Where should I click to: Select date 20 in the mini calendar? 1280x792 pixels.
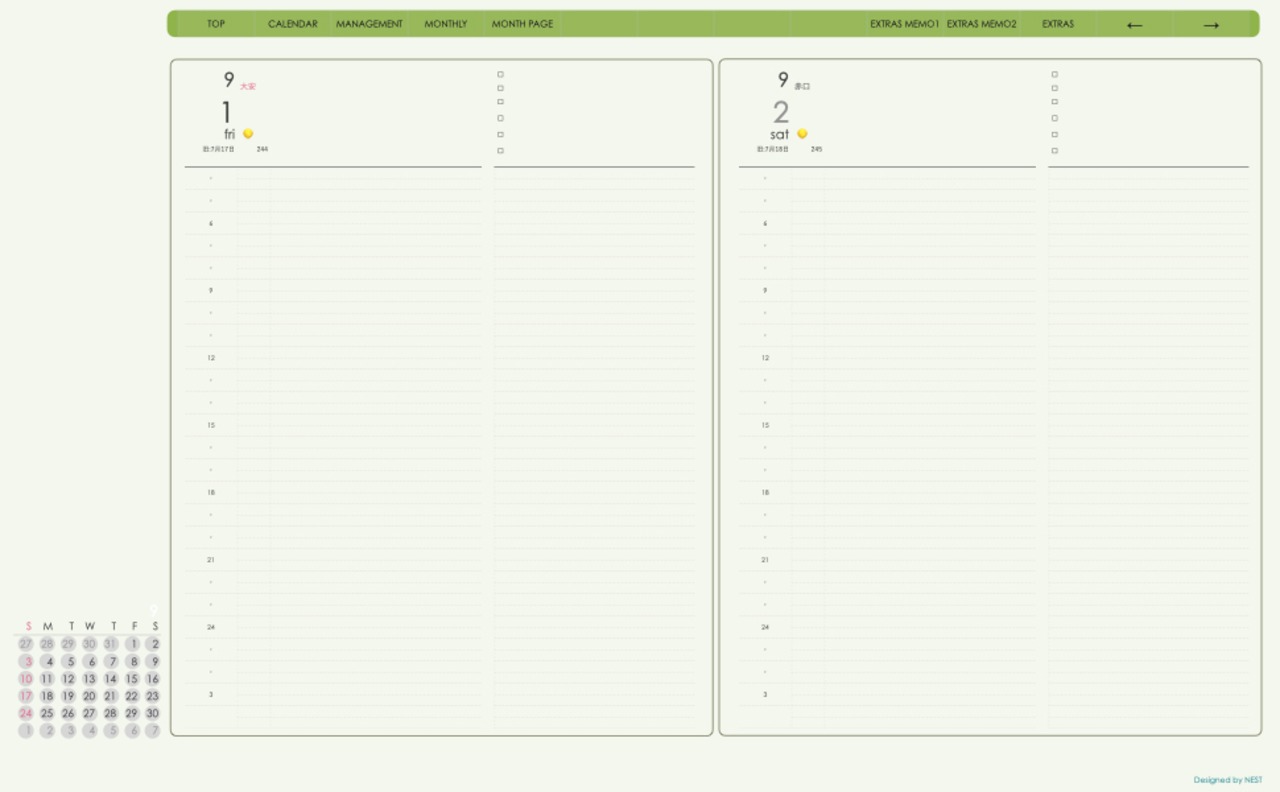point(89,696)
